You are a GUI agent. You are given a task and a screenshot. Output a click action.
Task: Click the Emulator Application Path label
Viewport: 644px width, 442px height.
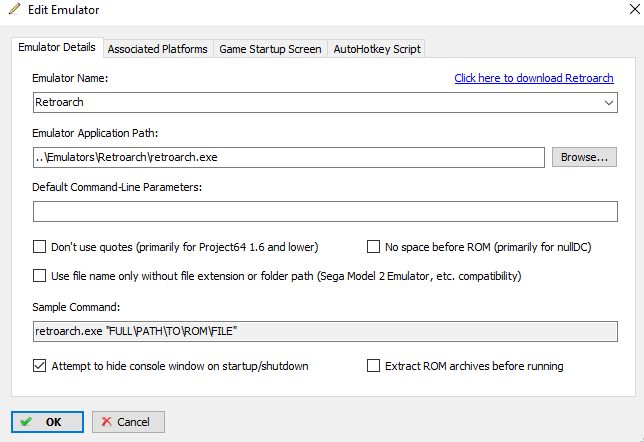(95, 133)
